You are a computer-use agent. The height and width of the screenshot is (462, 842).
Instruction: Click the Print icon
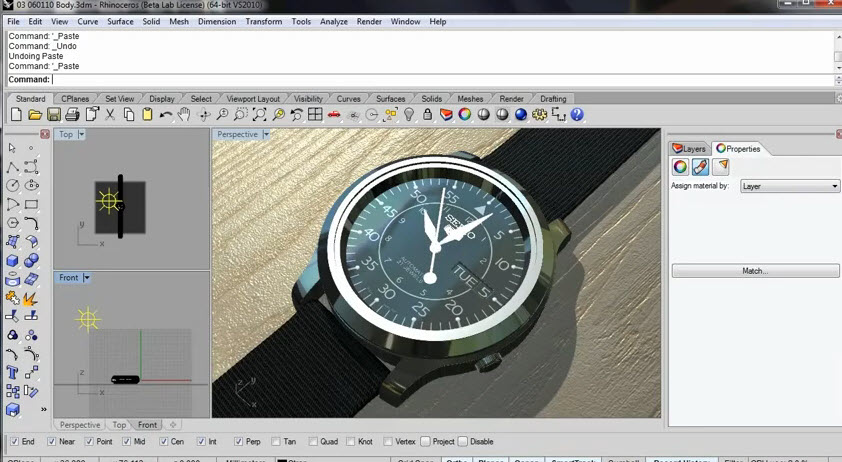[x=72, y=114]
